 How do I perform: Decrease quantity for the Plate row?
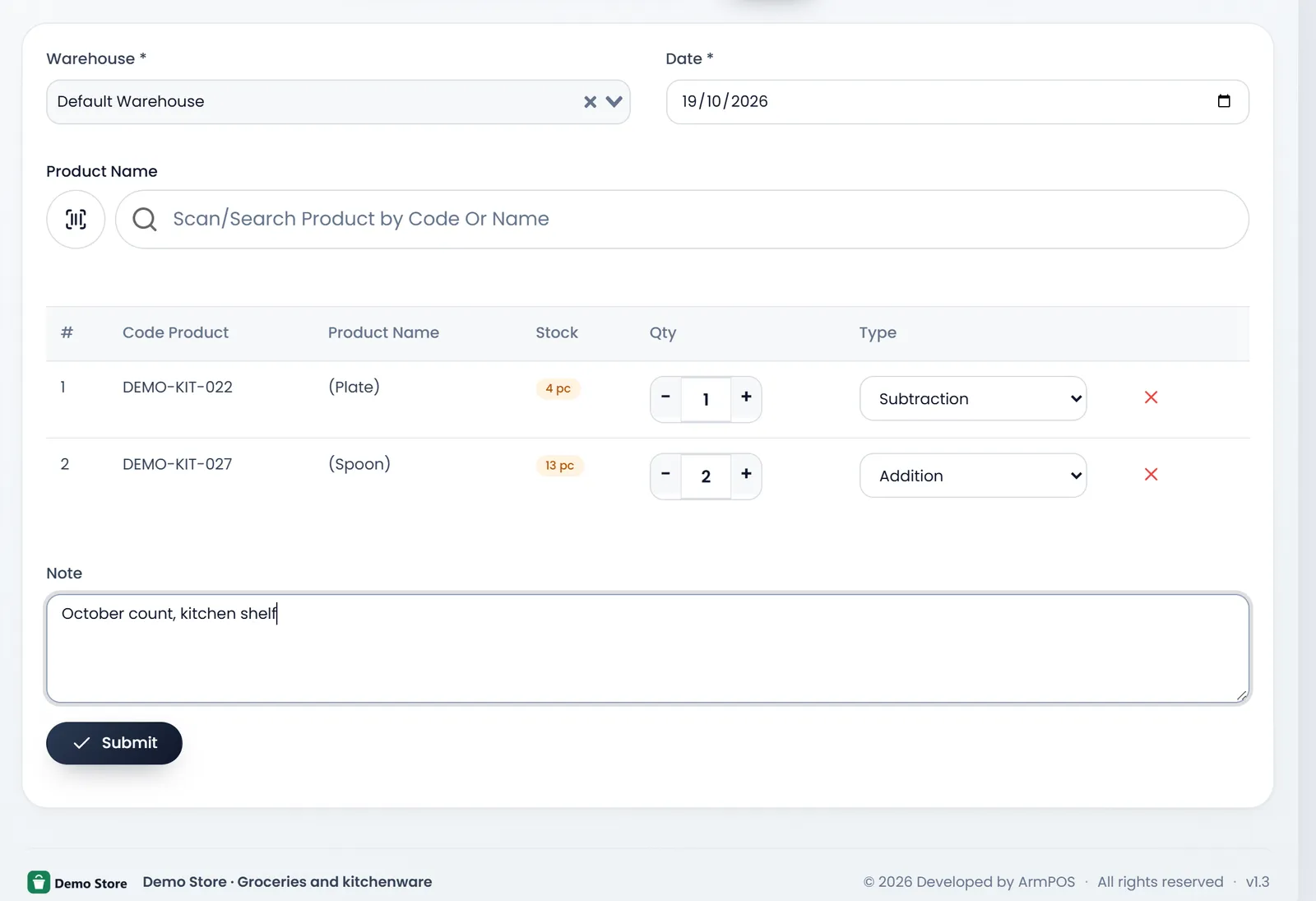tap(665, 399)
